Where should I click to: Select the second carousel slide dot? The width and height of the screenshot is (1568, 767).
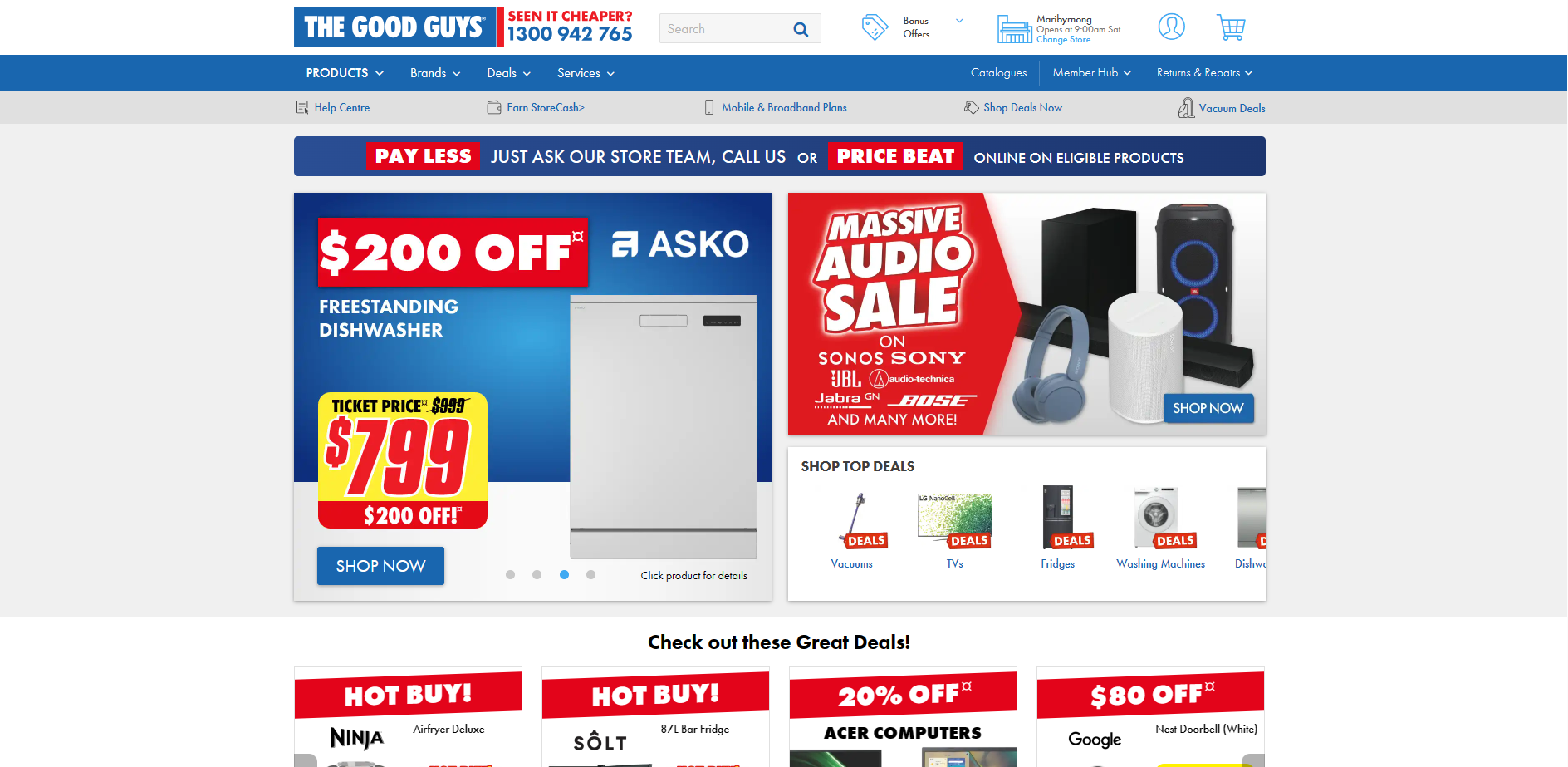pyautogui.click(x=537, y=575)
